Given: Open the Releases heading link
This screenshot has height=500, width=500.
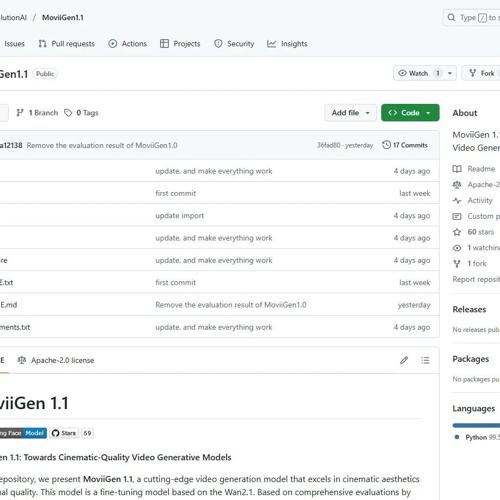Looking at the screenshot, I should [469, 310].
